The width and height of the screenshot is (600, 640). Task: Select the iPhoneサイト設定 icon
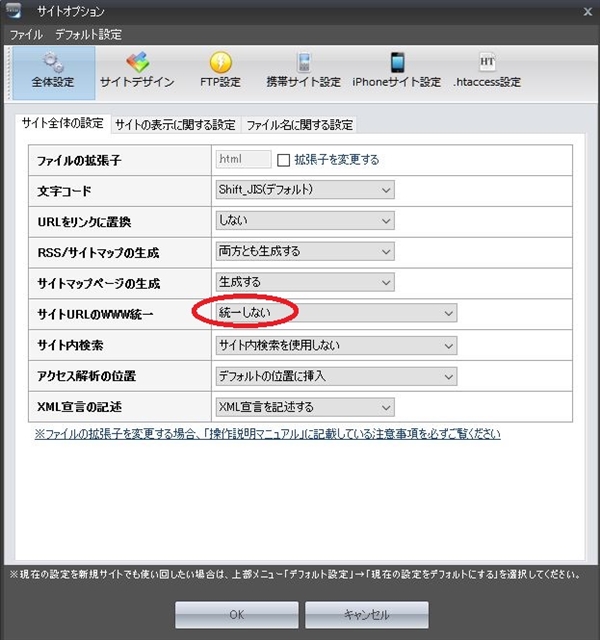point(396,71)
